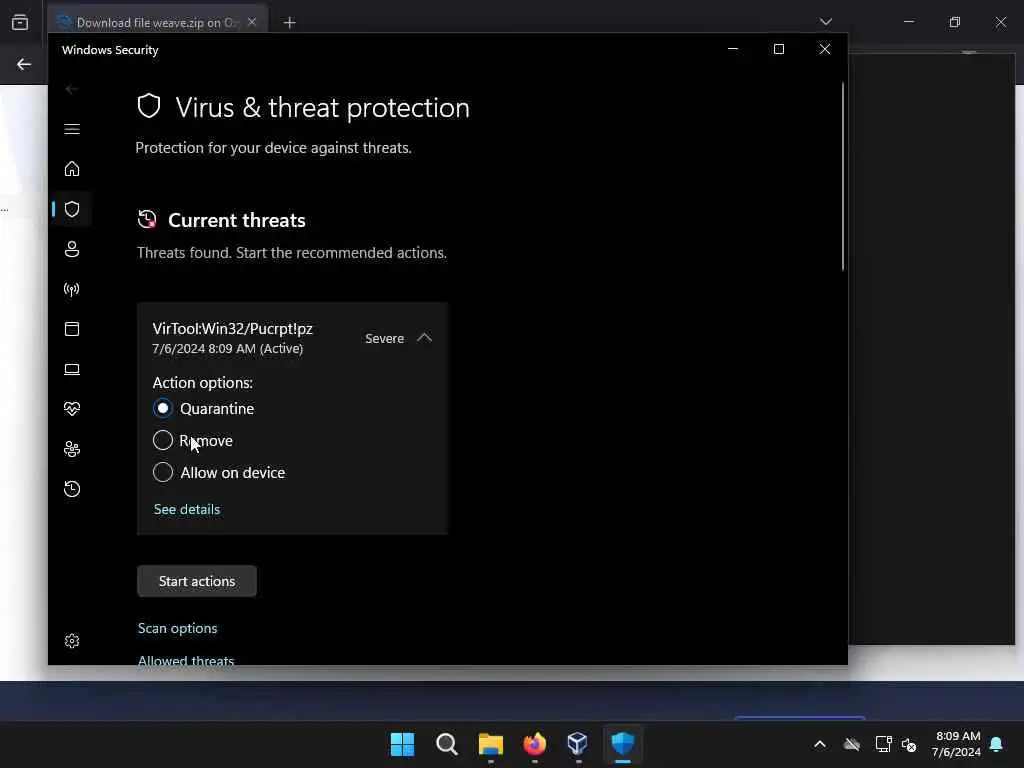Add a new browser tab
Image resolution: width=1024 pixels, height=768 pixels.
(289, 23)
